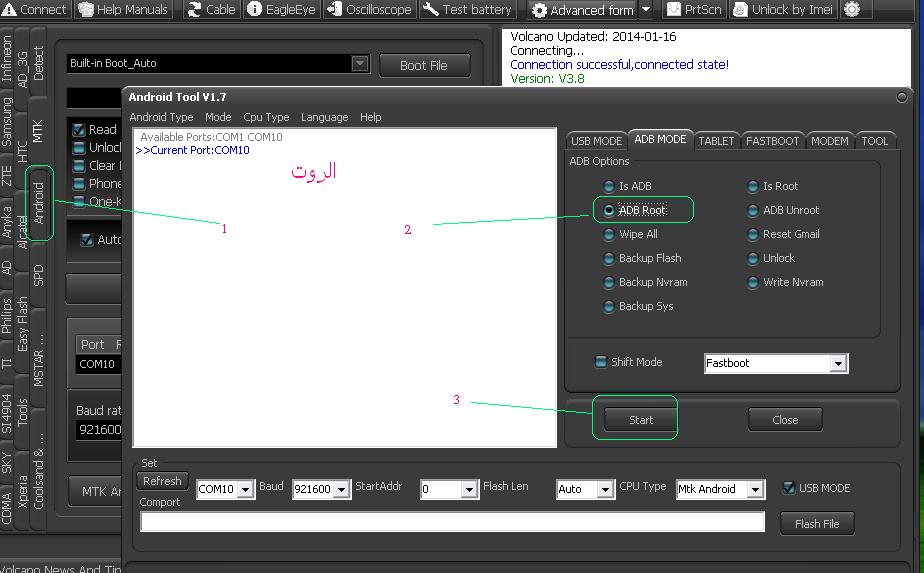Select the ADB Root radio option

(x=609, y=210)
